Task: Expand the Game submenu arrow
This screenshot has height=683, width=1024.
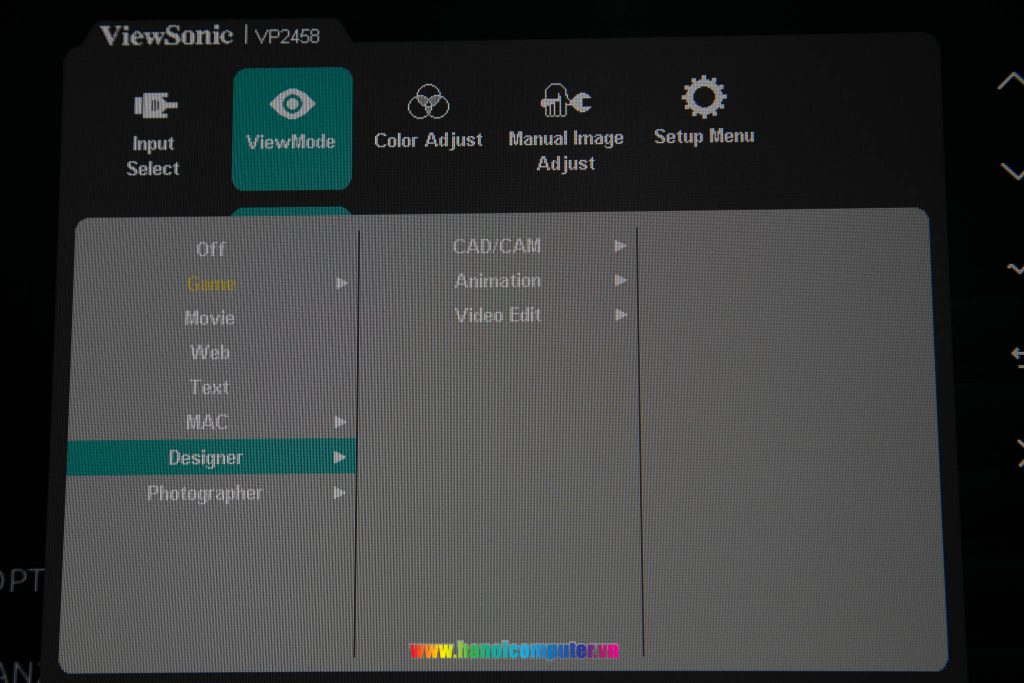Action: 342,283
